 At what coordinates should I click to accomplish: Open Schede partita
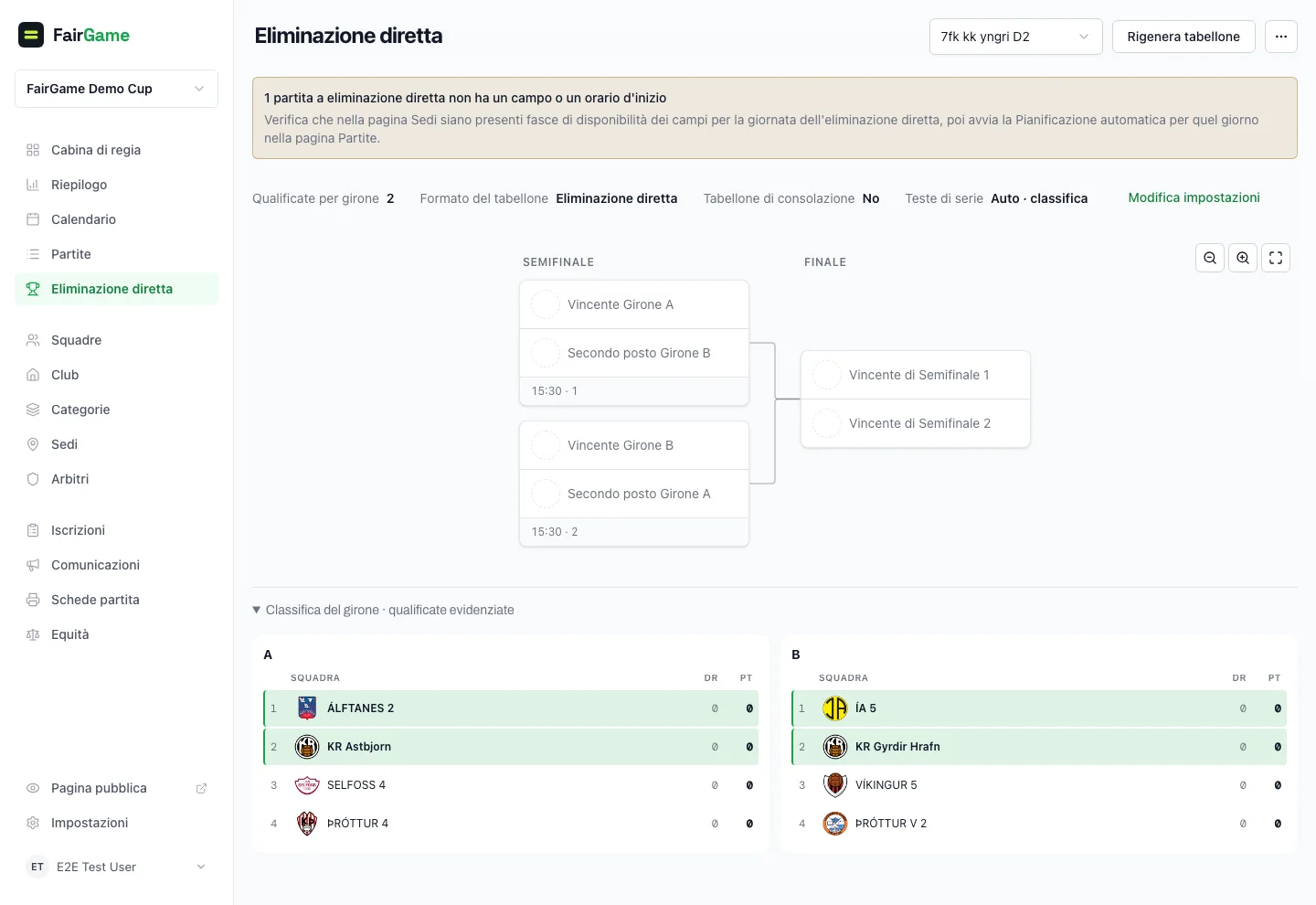pyautogui.click(x=116, y=600)
